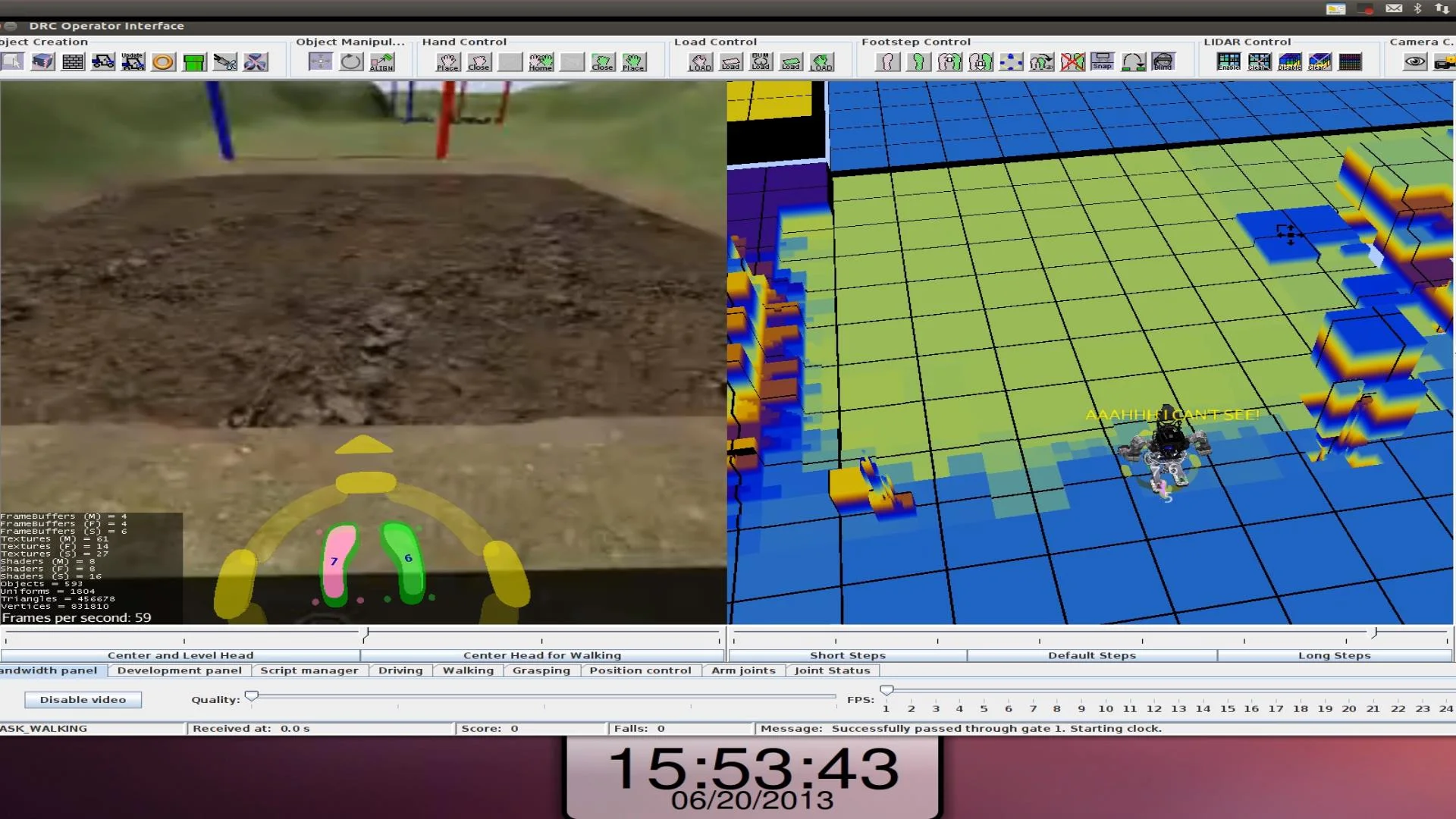This screenshot has width=1456, height=819.
Task: Show the Joint Status tab
Action: click(x=832, y=670)
